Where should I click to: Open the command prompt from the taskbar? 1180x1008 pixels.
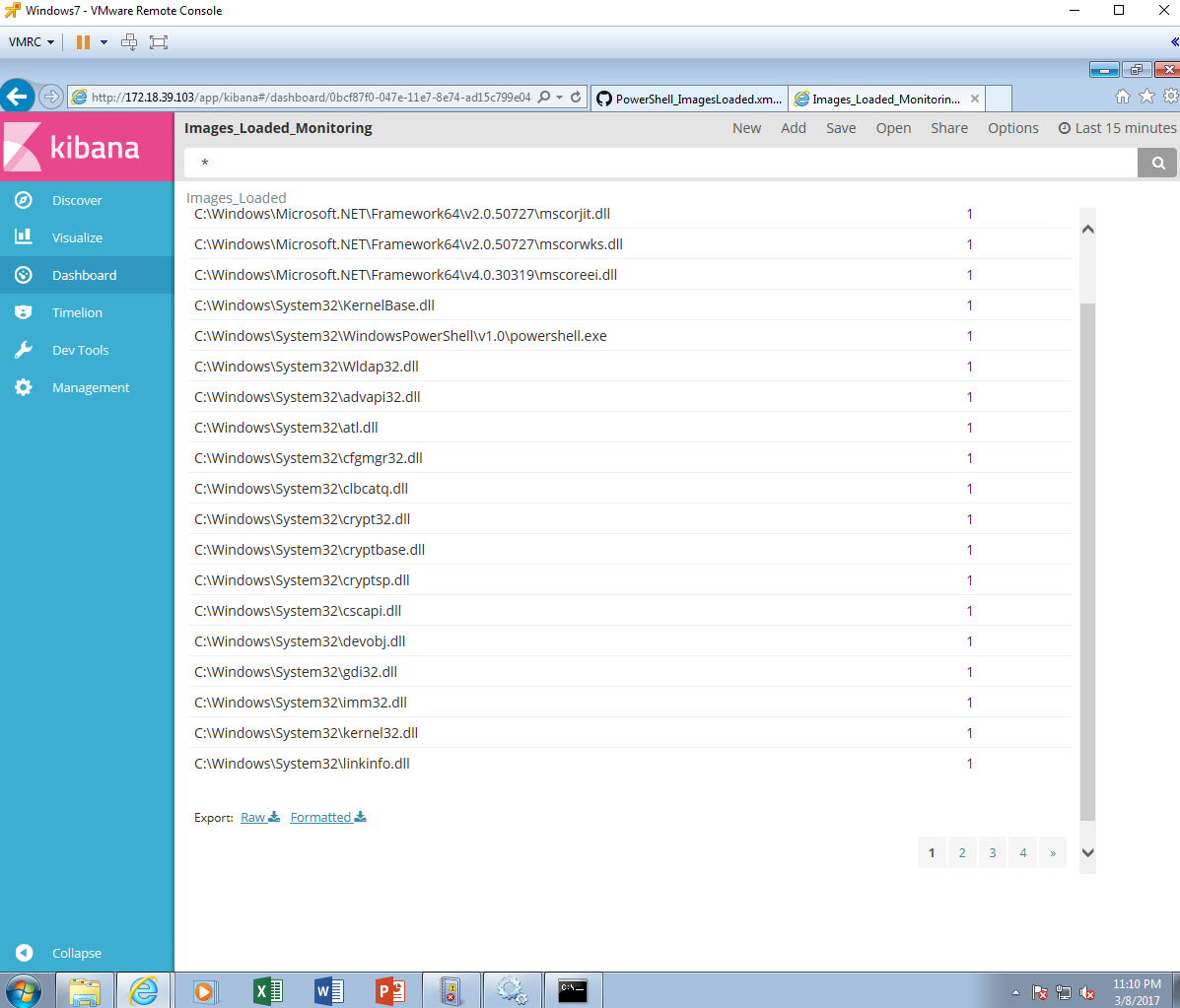tap(573, 991)
